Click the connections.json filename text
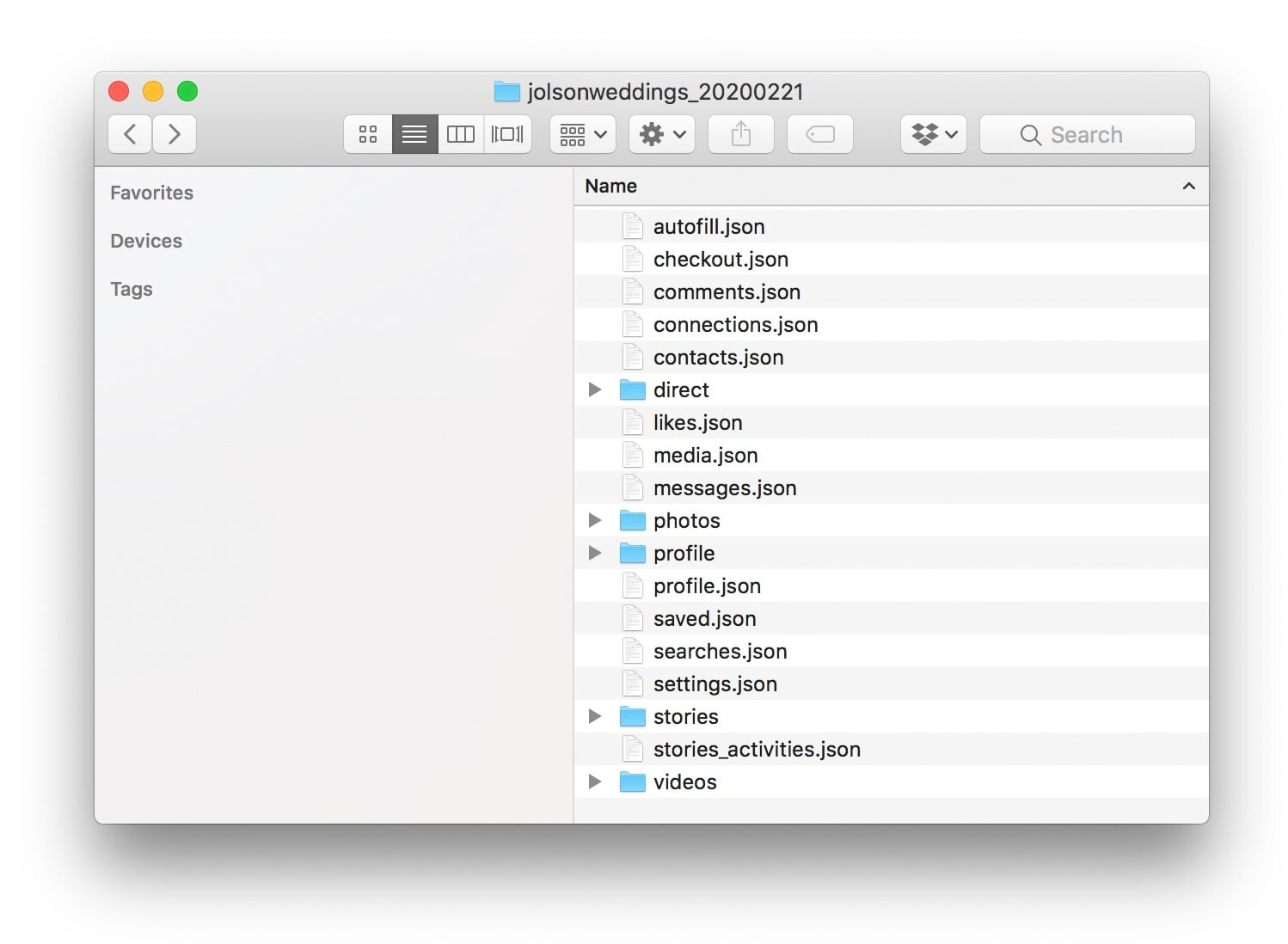The image size is (1288, 944). 736,324
